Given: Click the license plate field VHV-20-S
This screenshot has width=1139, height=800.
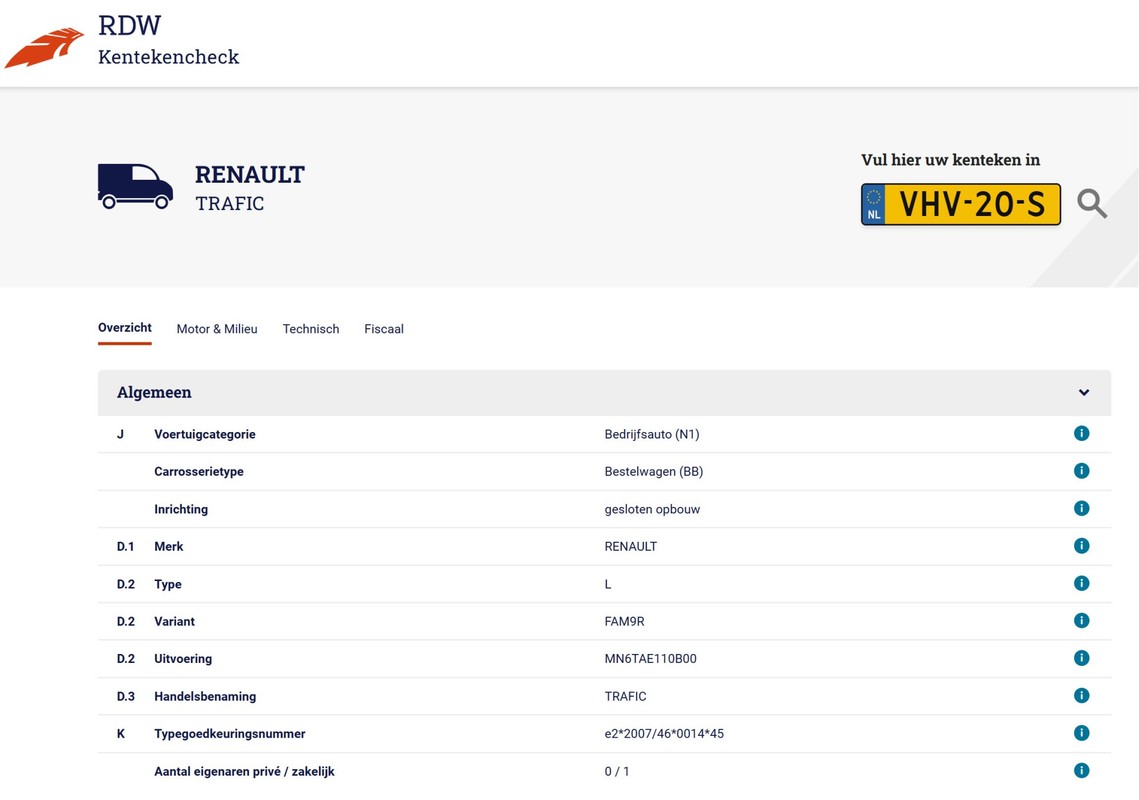Looking at the screenshot, I should tap(960, 204).
